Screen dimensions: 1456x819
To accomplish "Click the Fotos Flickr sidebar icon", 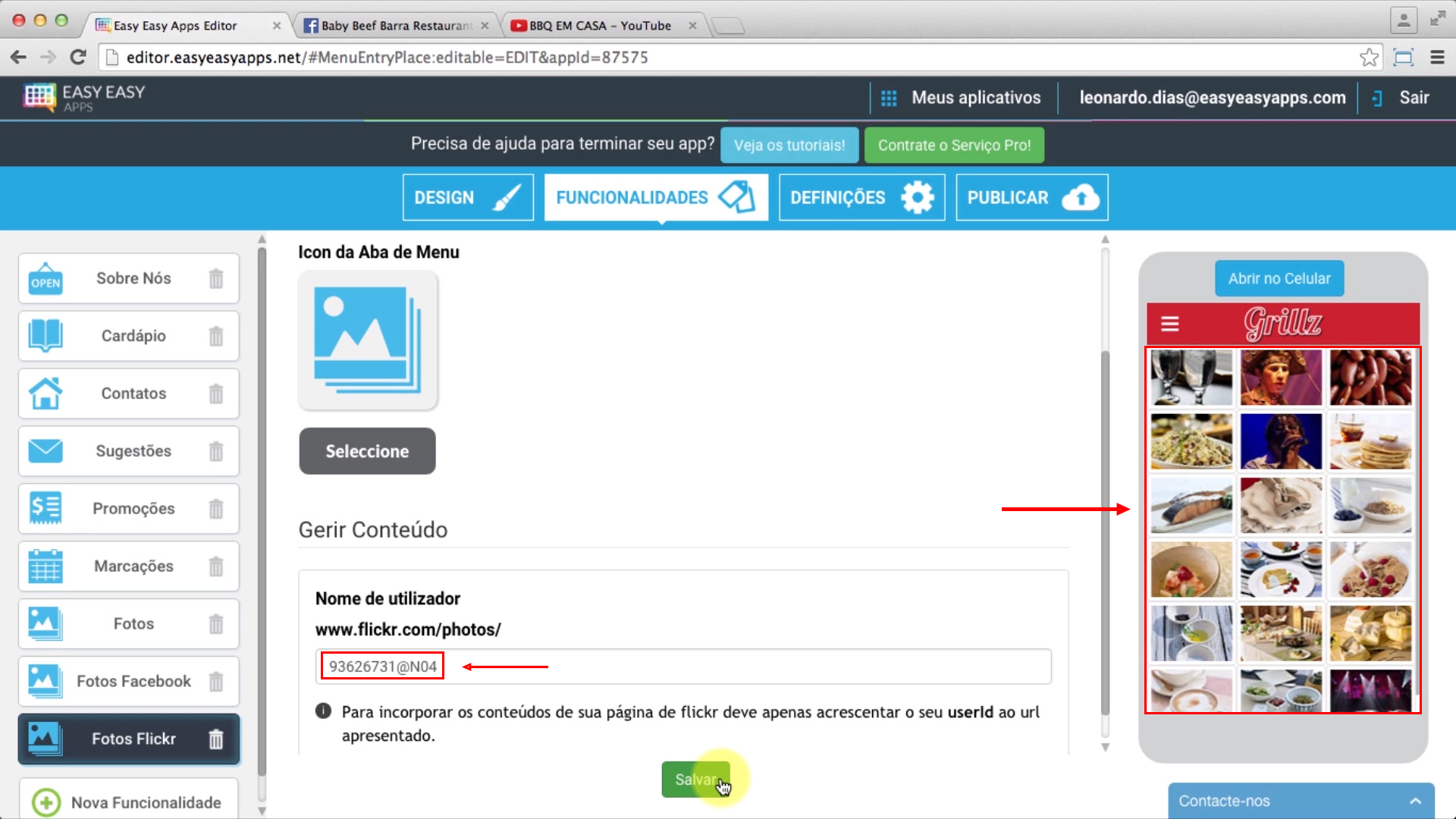I will pyautogui.click(x=45, y=738).
